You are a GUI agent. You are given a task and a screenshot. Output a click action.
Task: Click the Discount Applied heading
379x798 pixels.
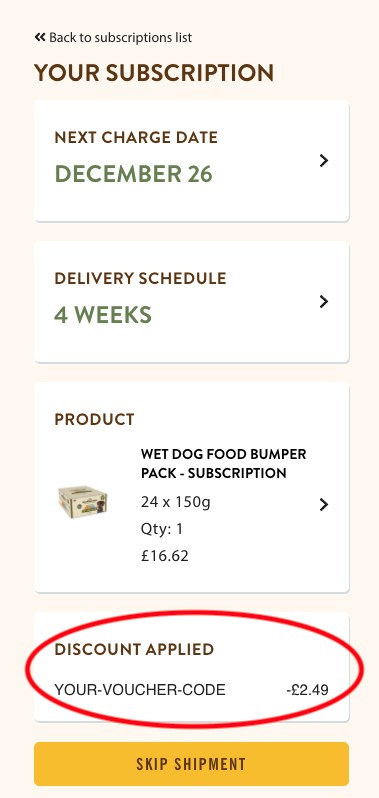point(134,649)
